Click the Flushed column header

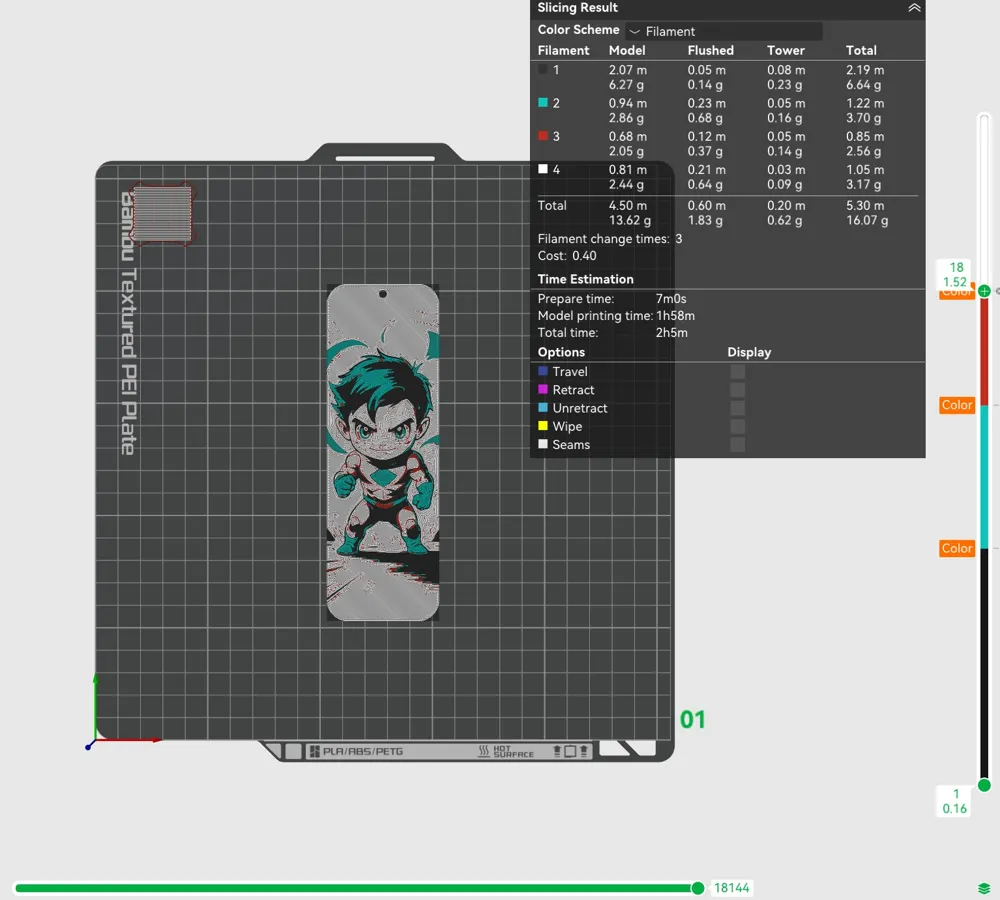(x=710, y=50)
